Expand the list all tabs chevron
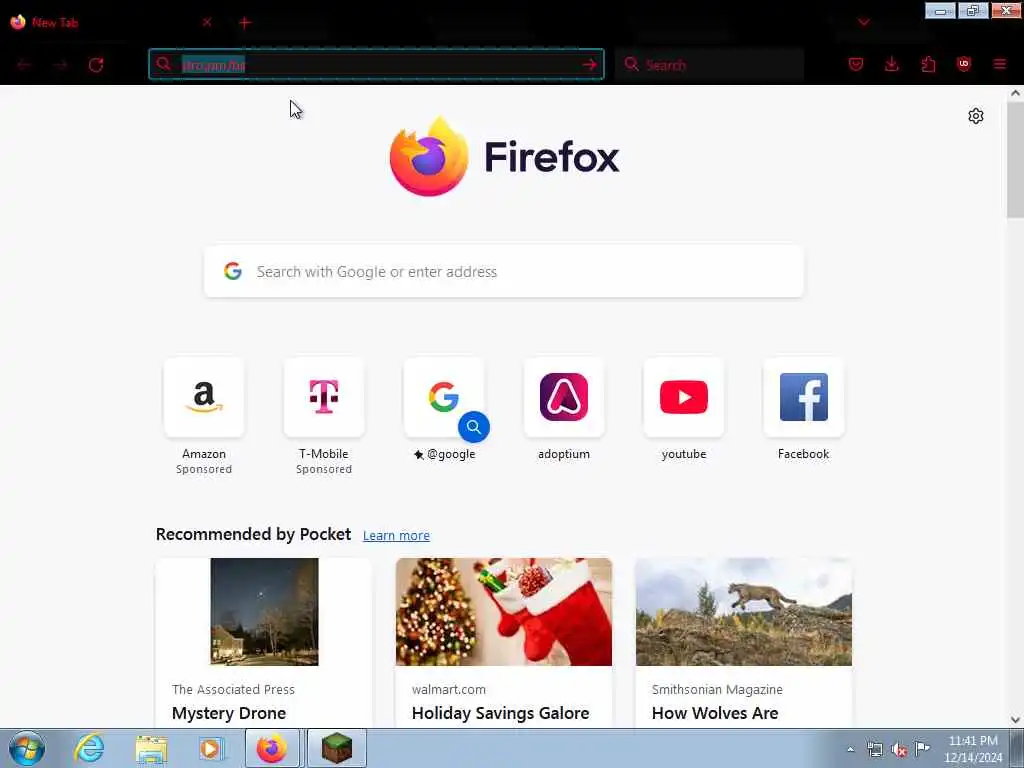Screen dimensions: 1024x768 [x=863, y=22]
